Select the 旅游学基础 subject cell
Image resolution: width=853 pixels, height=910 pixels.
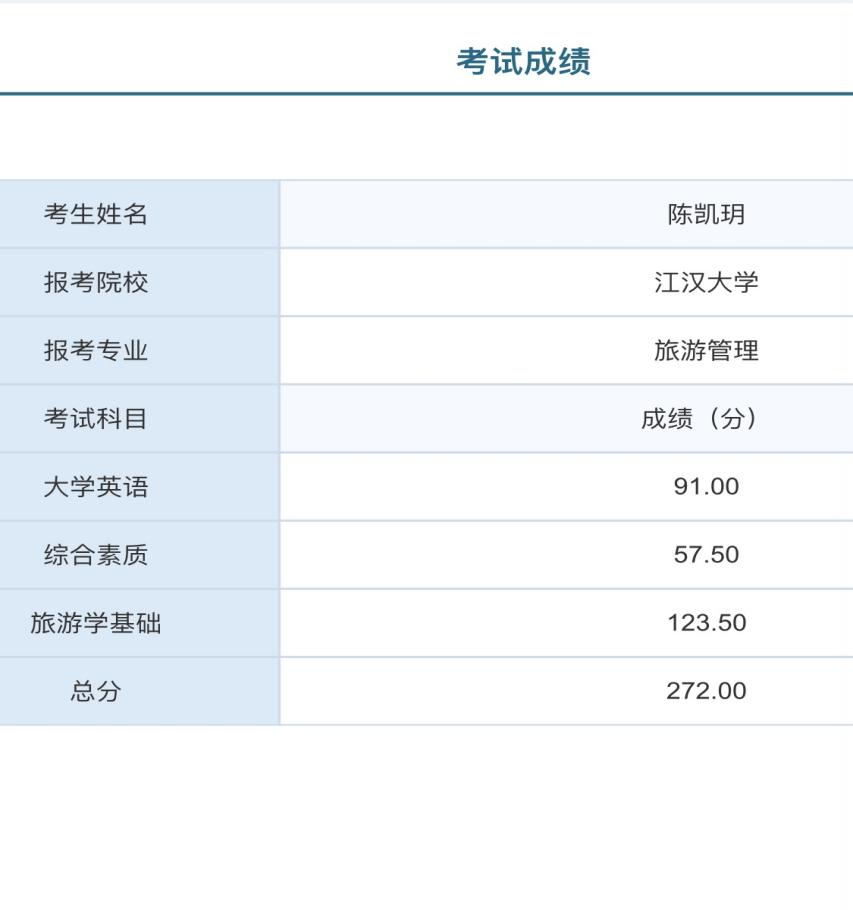tap(96, 623)
